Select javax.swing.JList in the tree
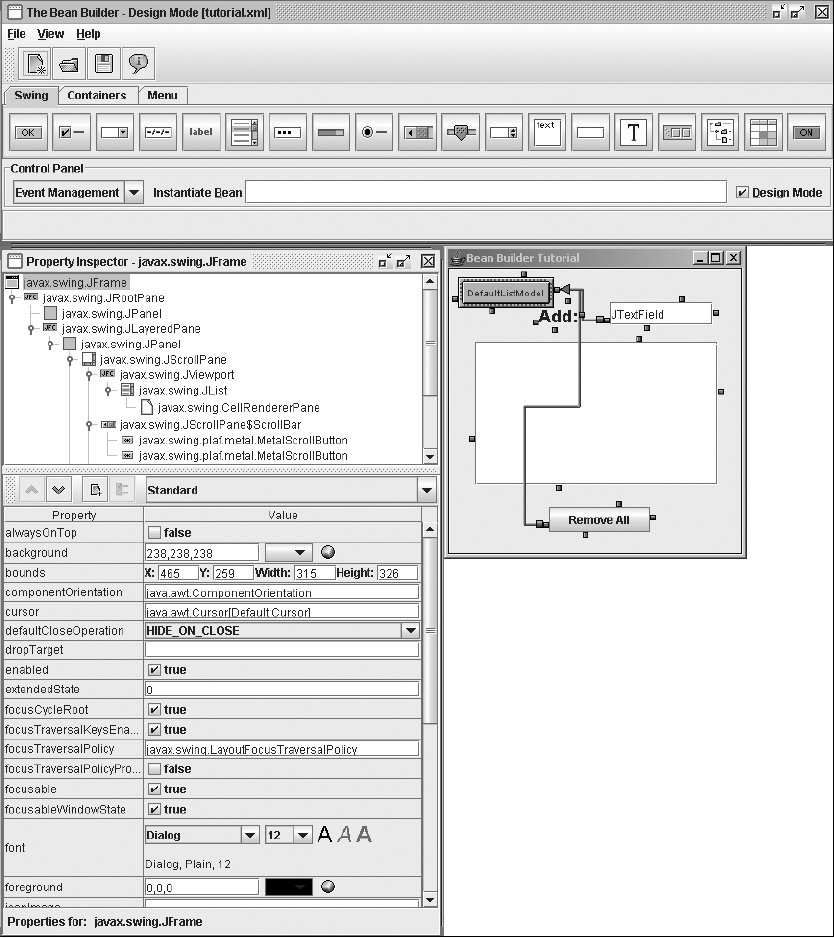Viewport: 834px width, 938px height. click(183, 391)
